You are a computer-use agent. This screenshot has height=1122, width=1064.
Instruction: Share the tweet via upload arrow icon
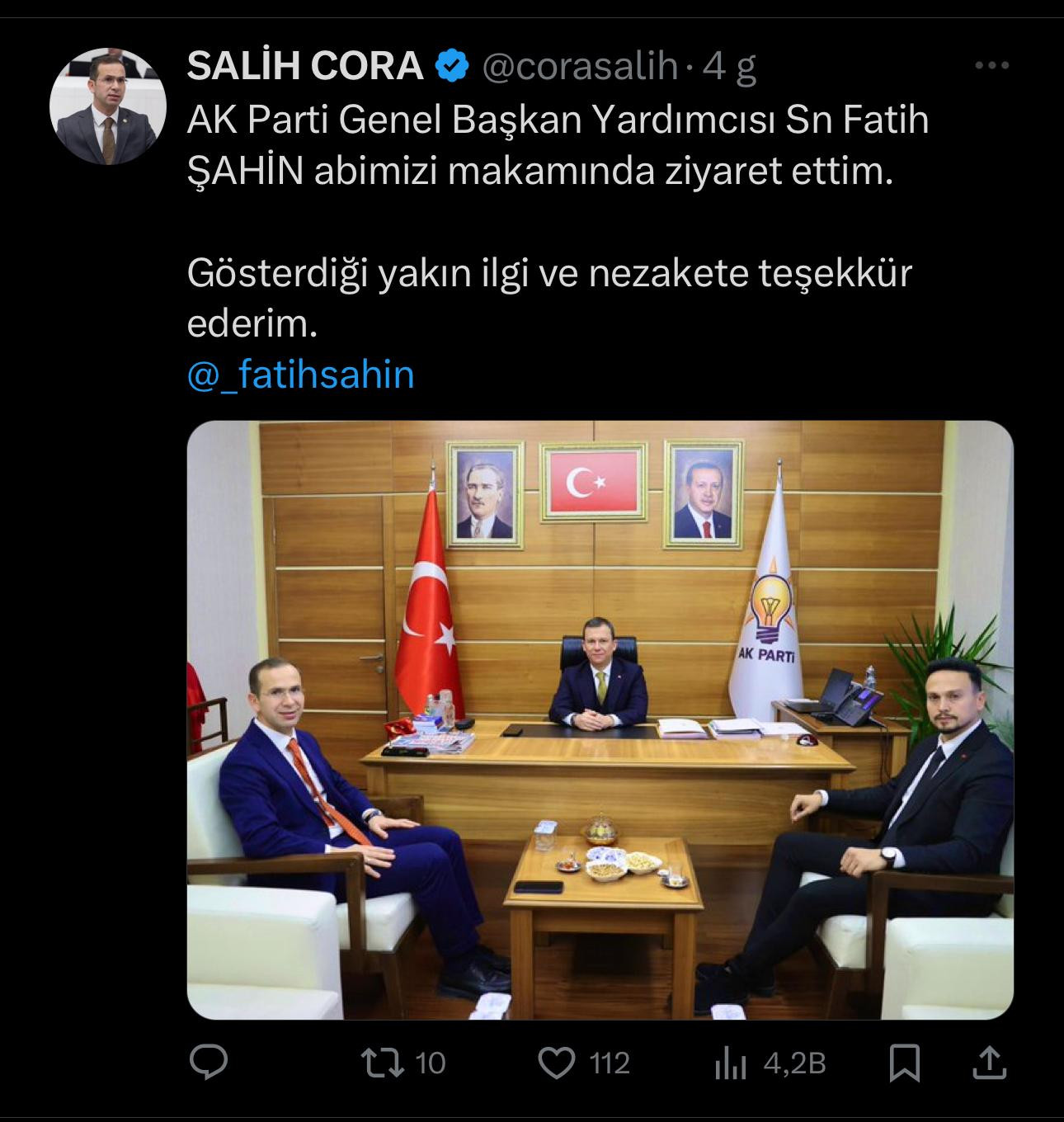[x=989, y=1063]
